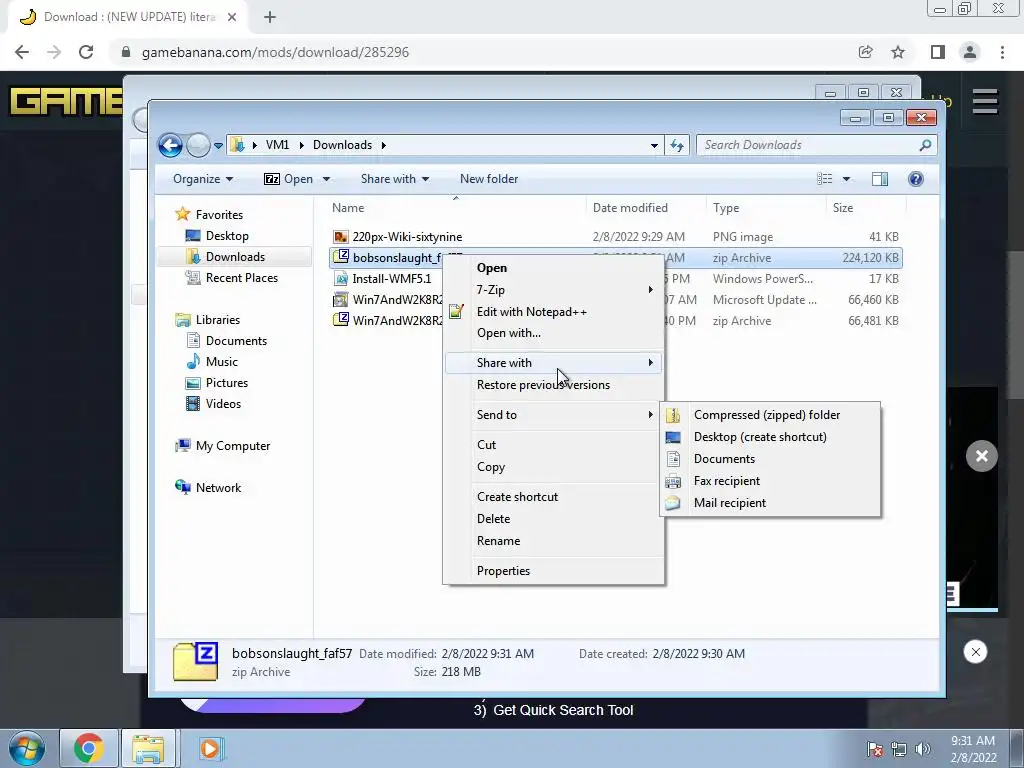
Task: Open the Share with toolbar dropdown
Action: [x=394, y=179]
